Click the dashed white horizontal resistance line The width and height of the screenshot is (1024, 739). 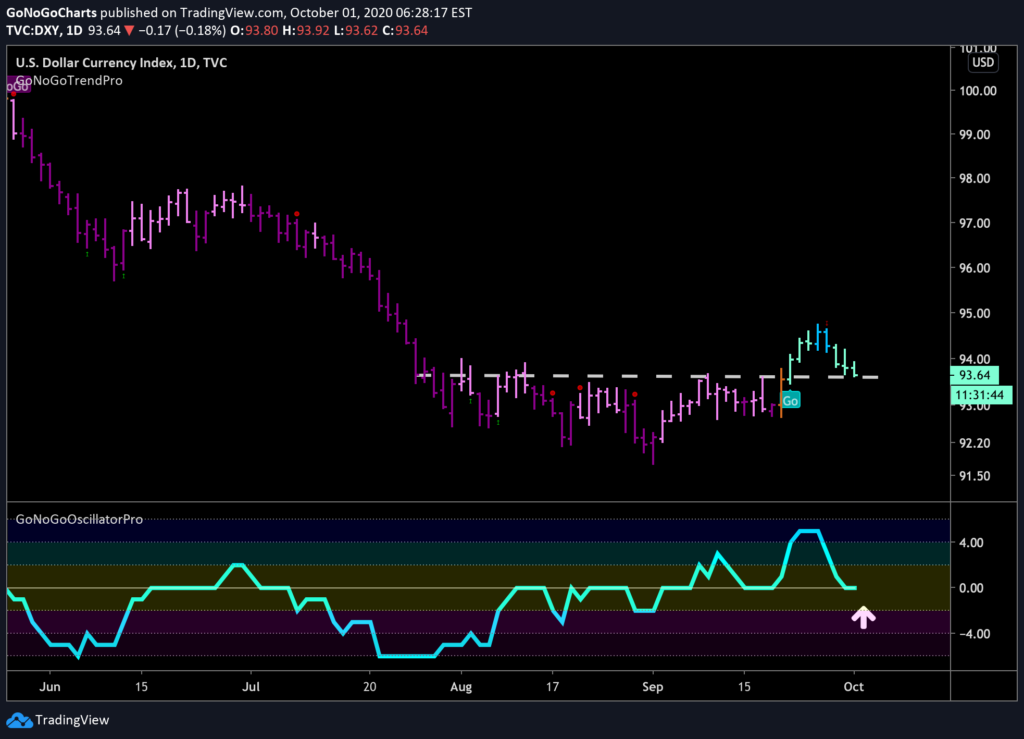tap(647, 377)
